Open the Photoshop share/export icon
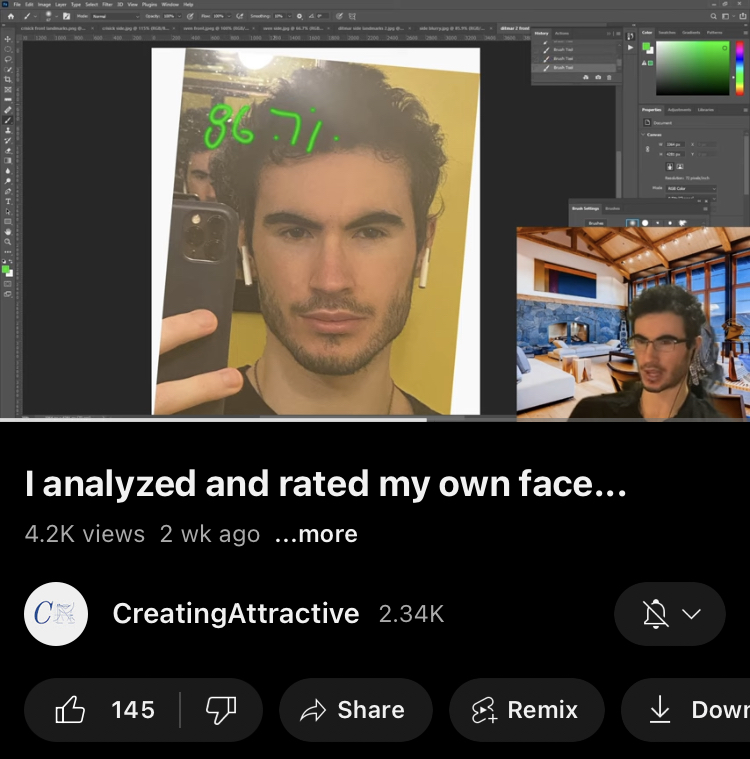Image resolution: width=750 pixels, height=759 pixels. pos(743,16)
